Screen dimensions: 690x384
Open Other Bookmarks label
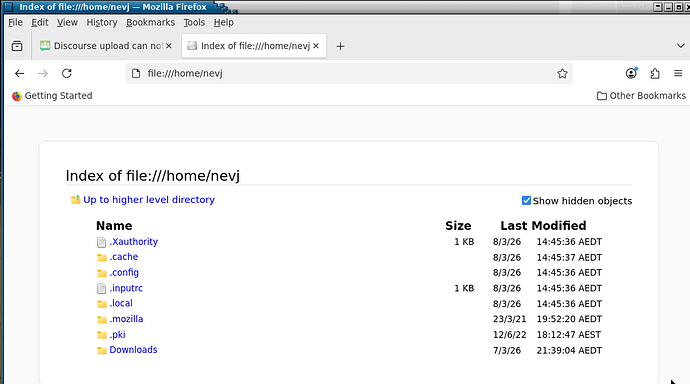pos(647,96)
